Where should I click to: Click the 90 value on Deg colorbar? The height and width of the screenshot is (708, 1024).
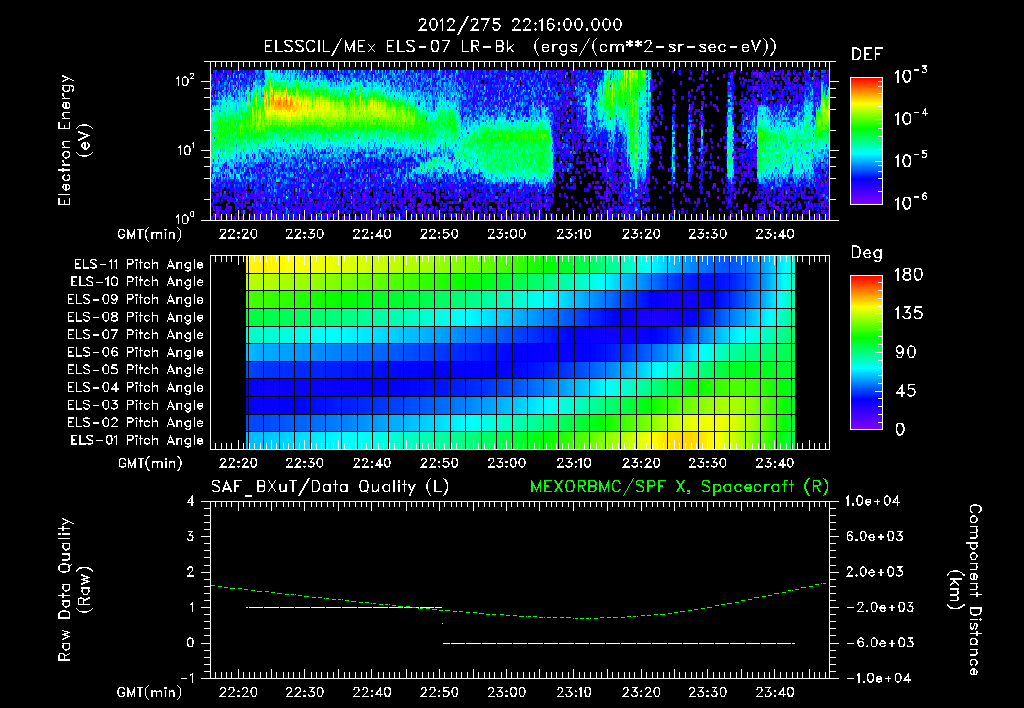tap(905, 353)
